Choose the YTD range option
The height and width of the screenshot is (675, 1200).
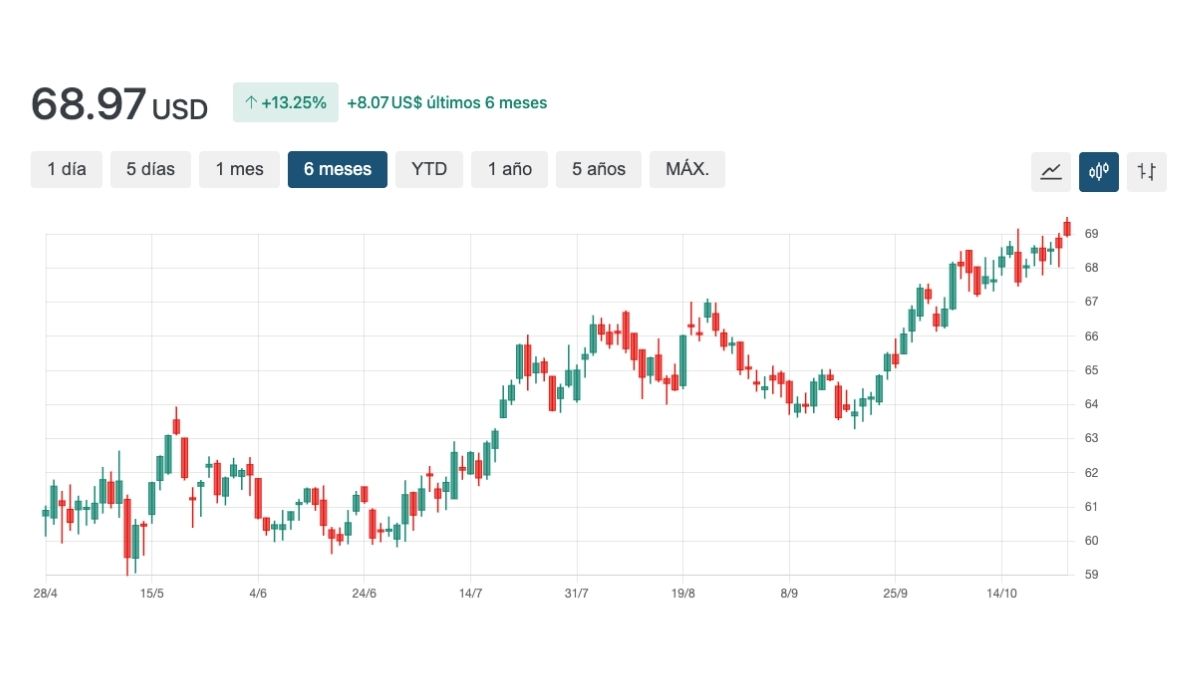429,169
